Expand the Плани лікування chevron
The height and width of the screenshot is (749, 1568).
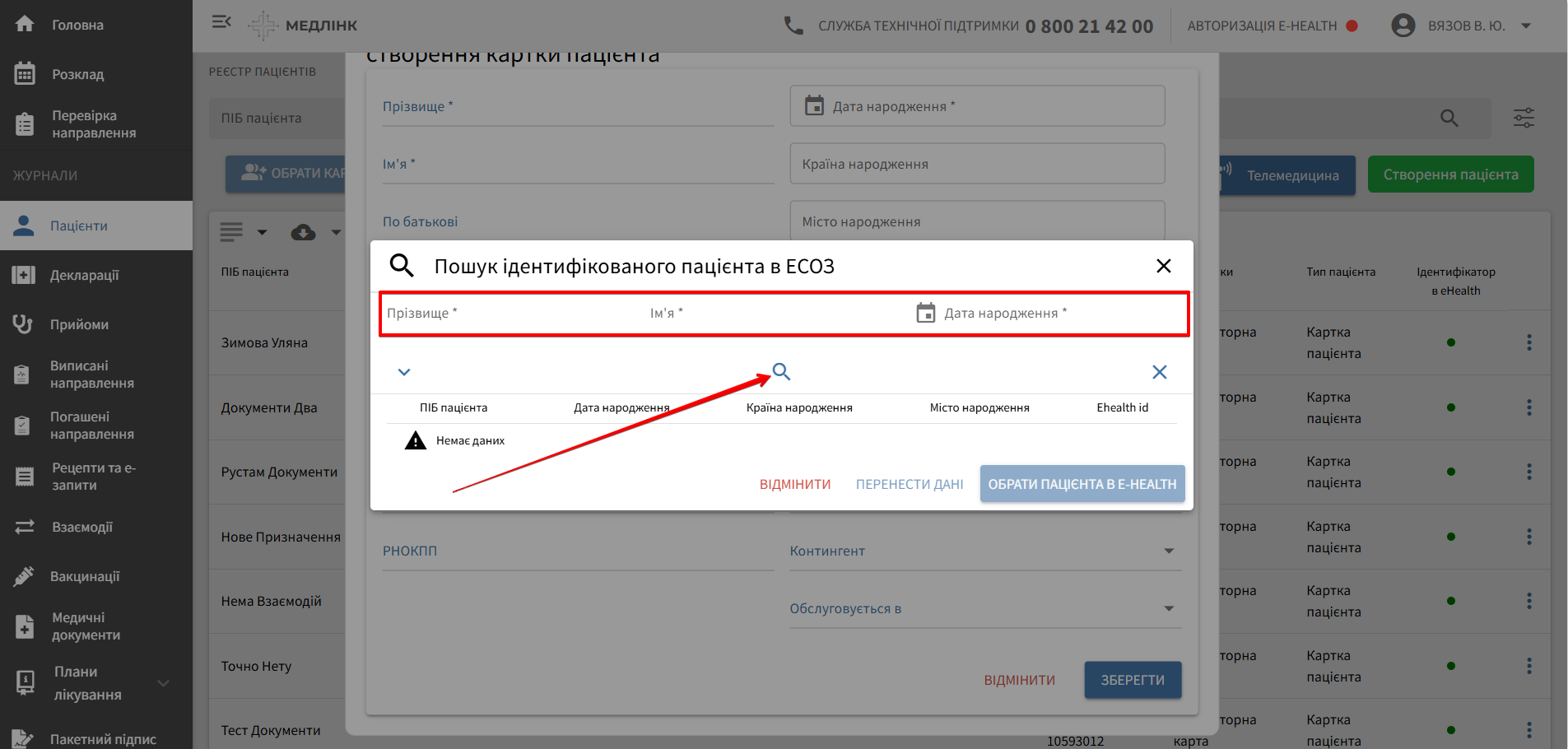click(x=163, y=683)
